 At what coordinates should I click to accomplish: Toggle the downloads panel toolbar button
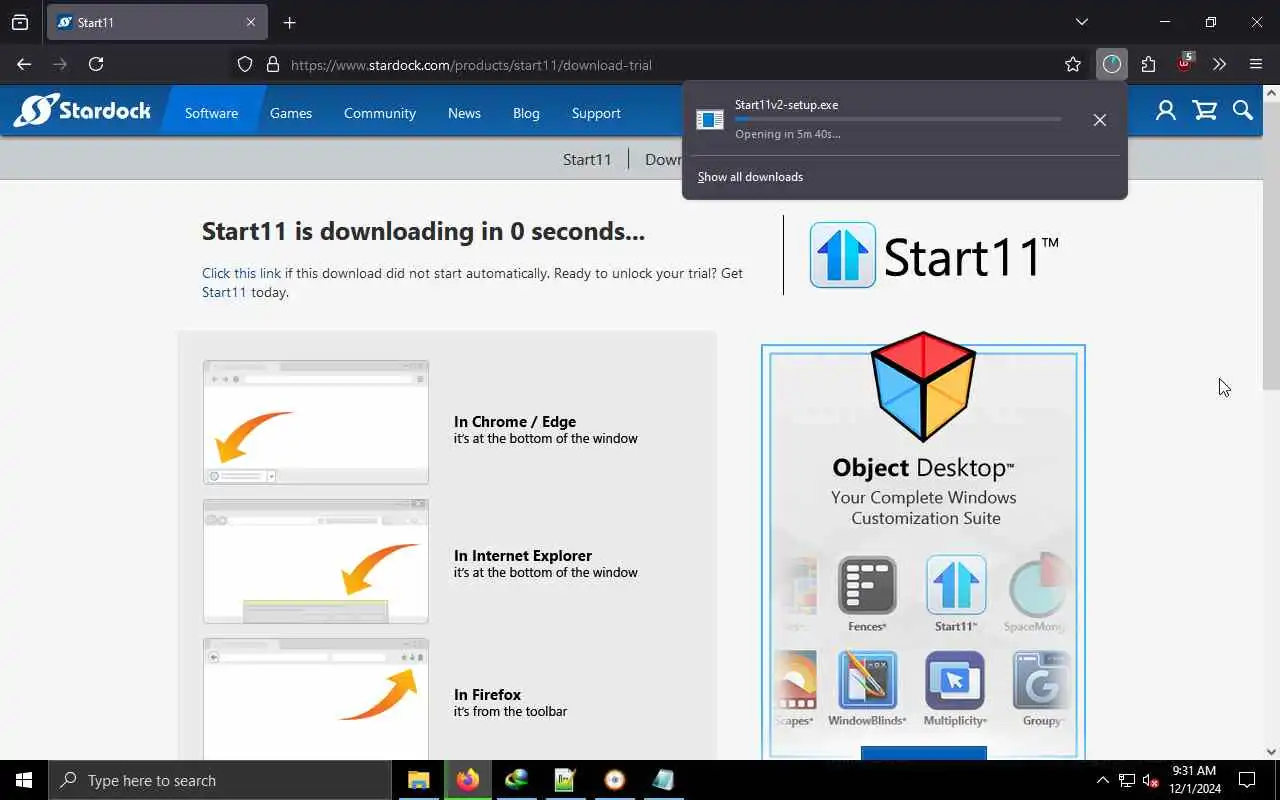tap(1112, 64)
